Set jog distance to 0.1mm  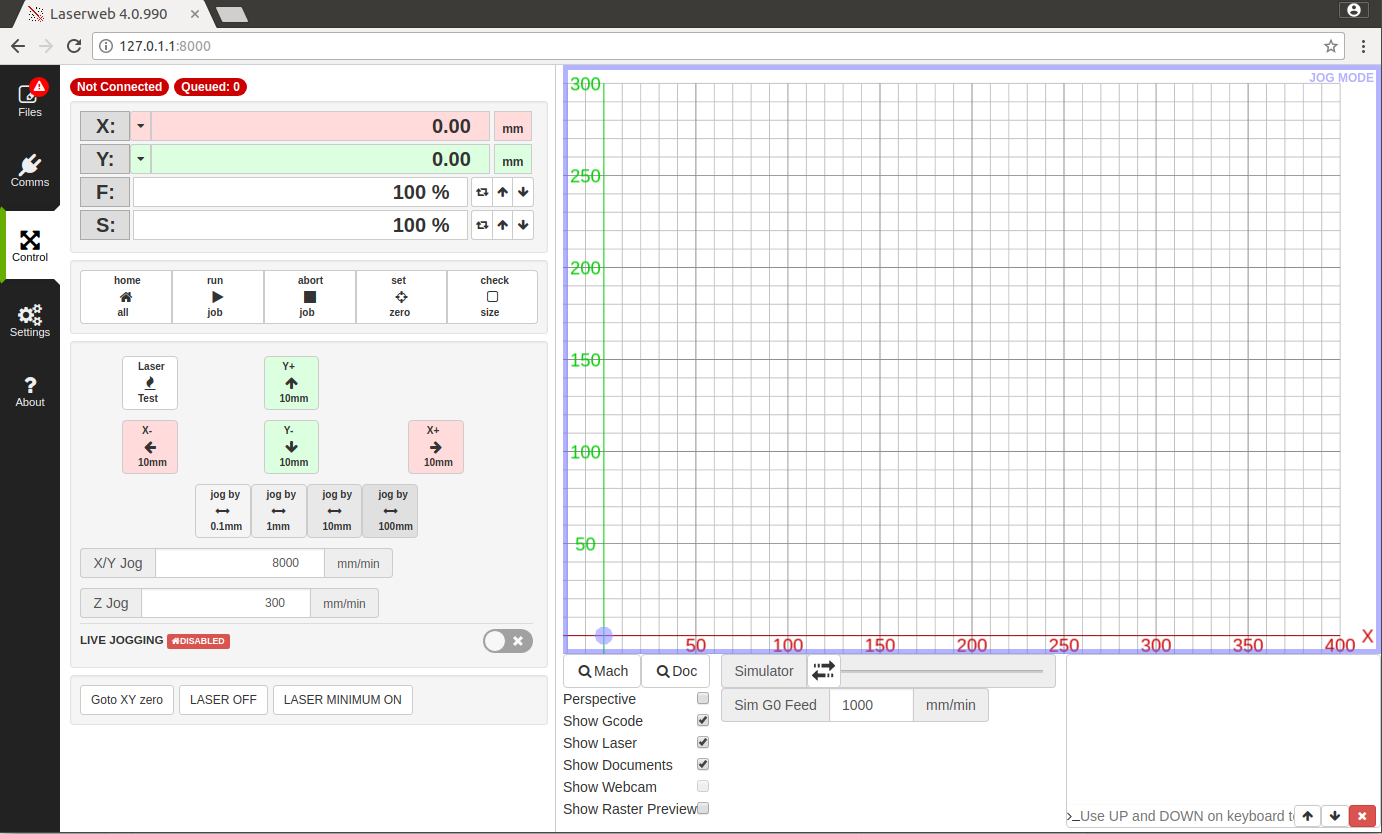pos(223,511)
